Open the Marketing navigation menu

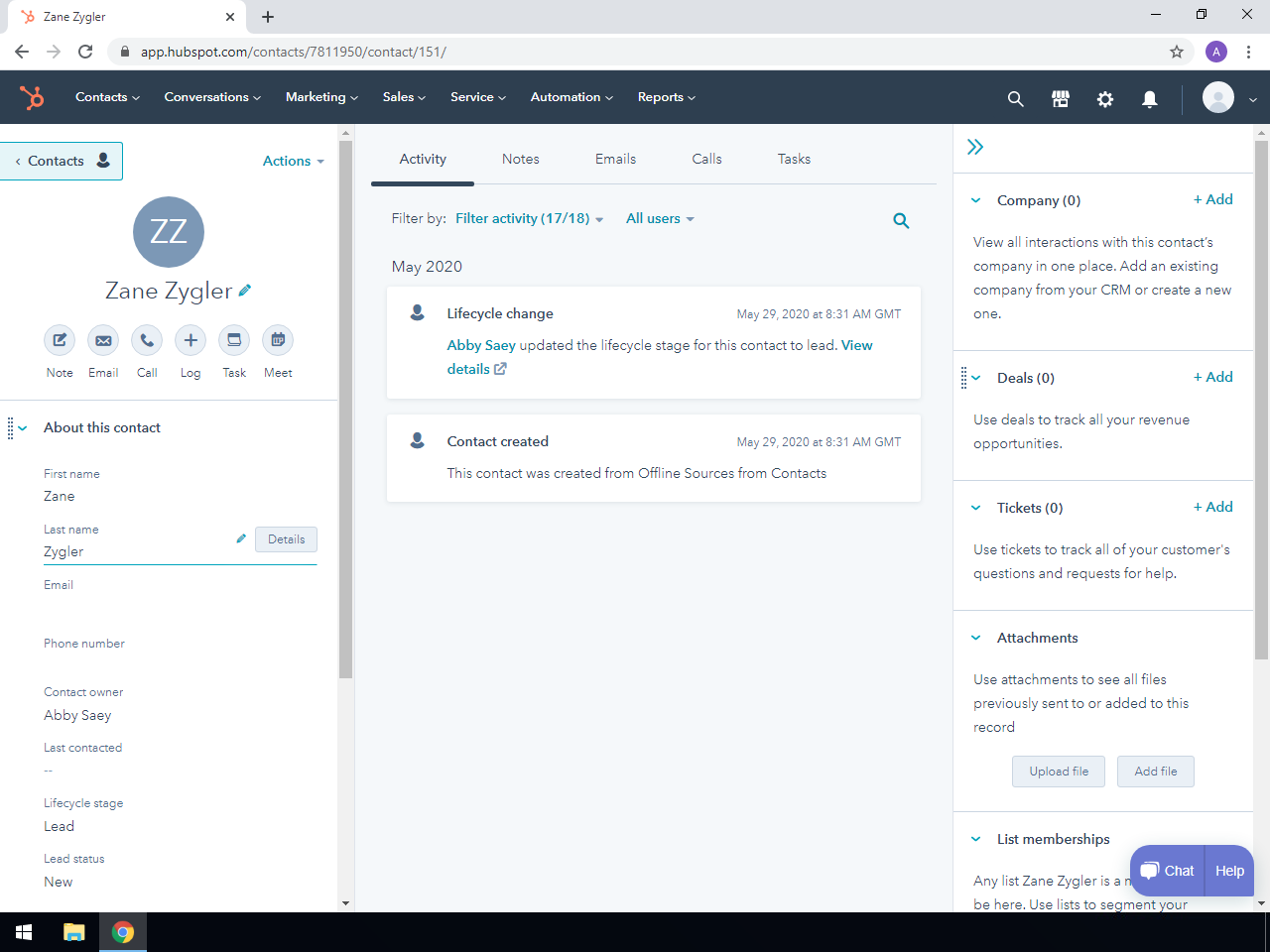(x=321, y=97)
